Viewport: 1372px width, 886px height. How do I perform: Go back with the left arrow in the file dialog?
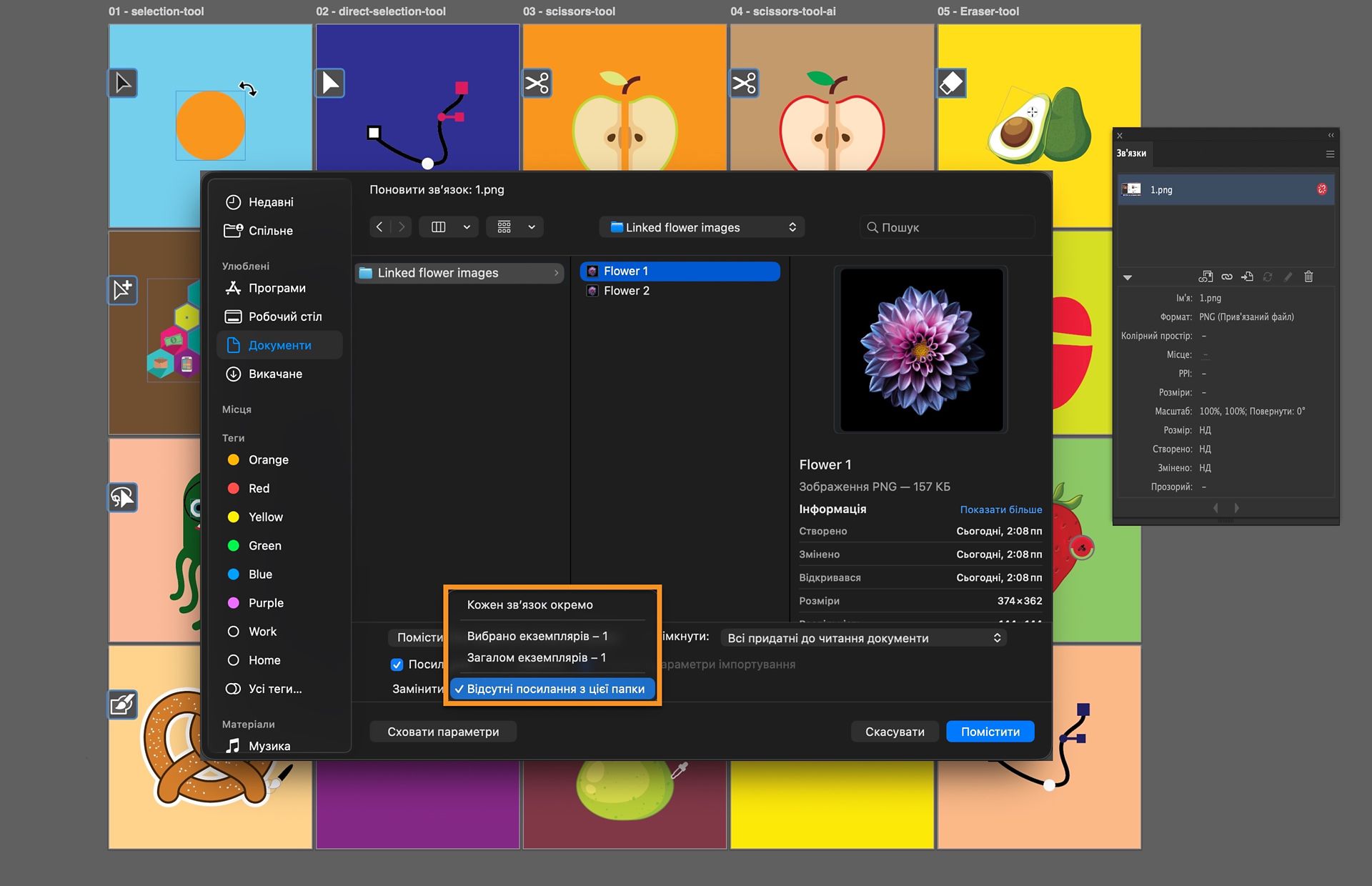pyautogui.click(x=379, y=227)
